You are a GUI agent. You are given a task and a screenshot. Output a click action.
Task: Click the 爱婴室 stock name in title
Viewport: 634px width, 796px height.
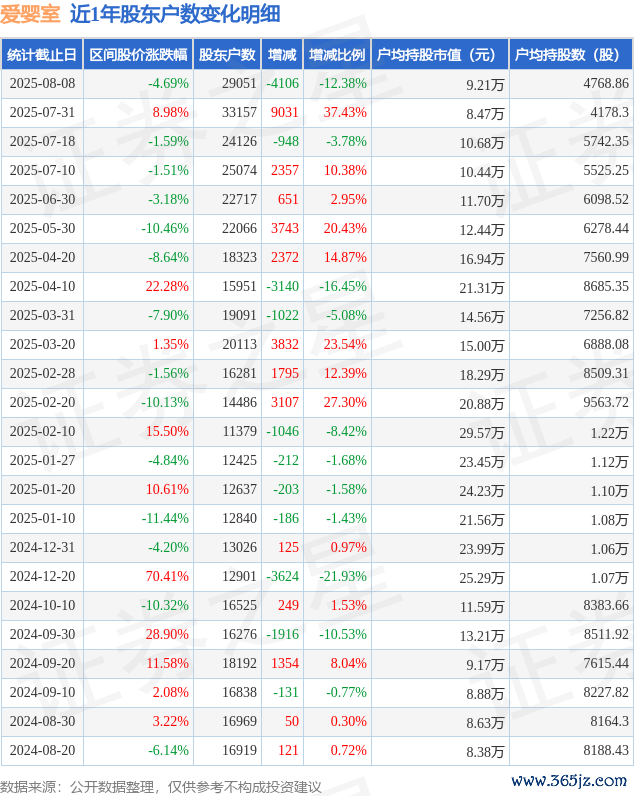30,14
